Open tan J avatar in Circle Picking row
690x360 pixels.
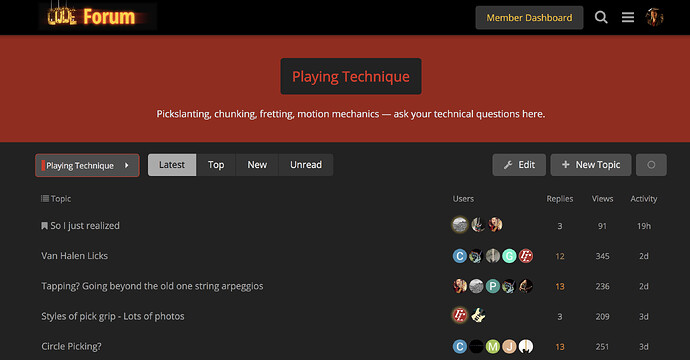(509, 346)
